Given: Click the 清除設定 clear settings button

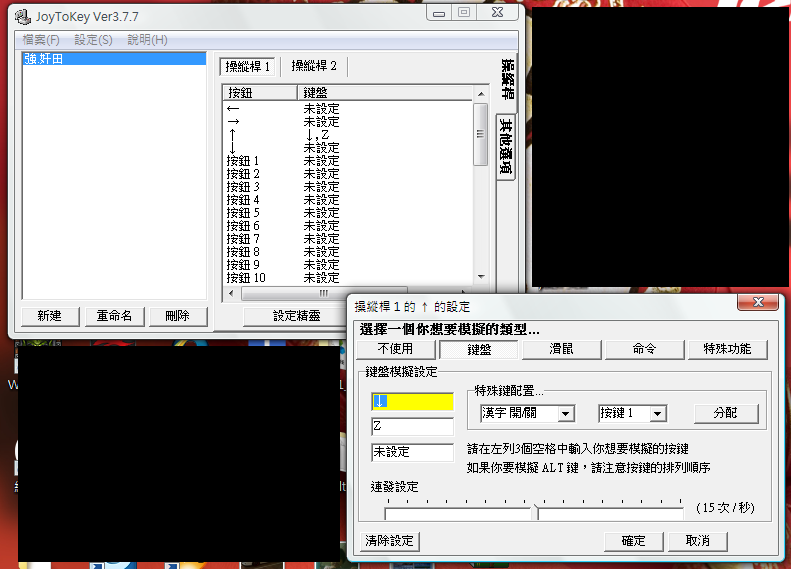Looking at the screenshot, I should click(389, 541).
